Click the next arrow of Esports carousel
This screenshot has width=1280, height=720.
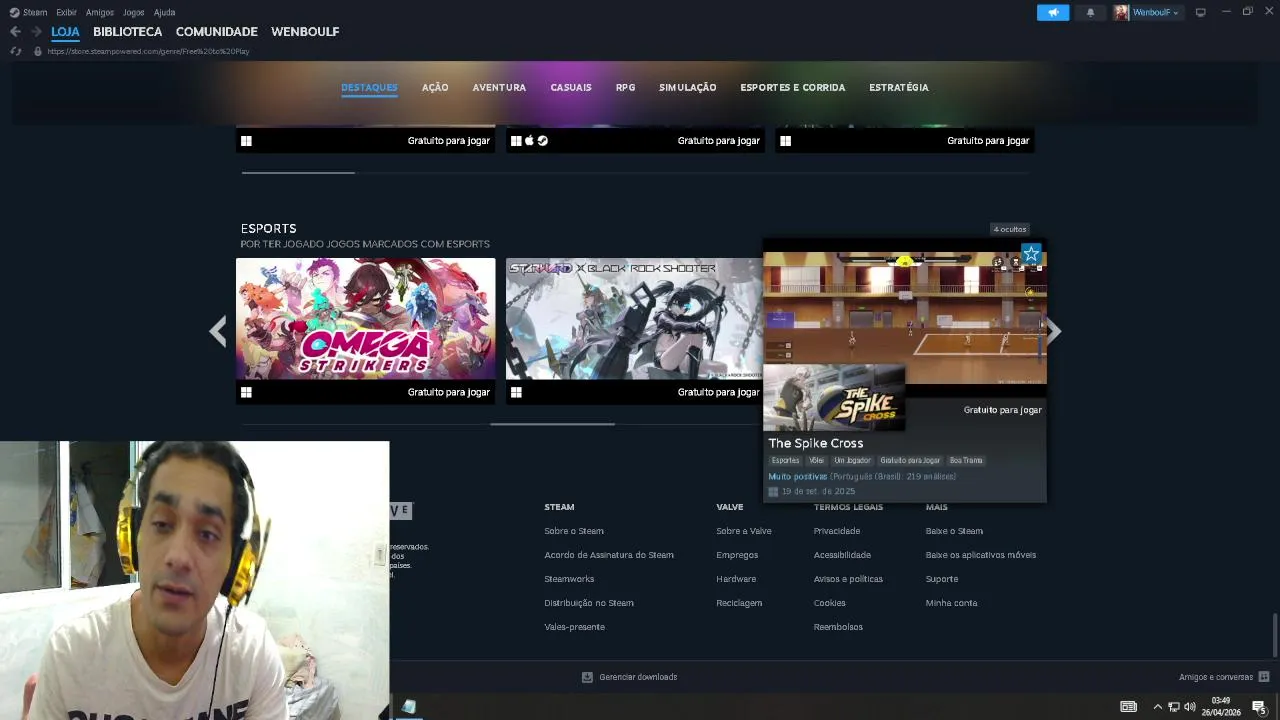point(1053,331)
